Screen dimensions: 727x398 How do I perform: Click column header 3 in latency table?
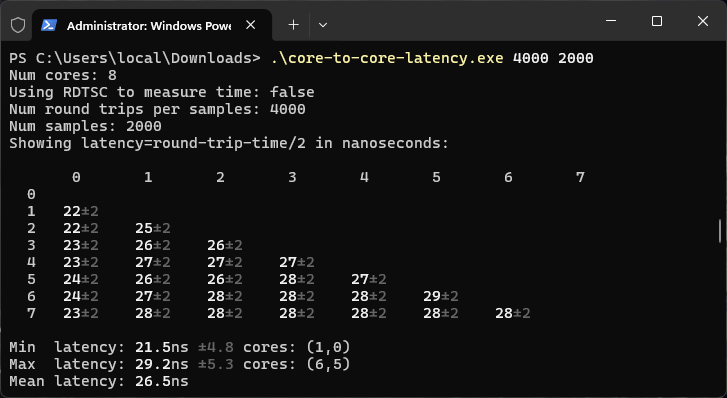(292, 177)
